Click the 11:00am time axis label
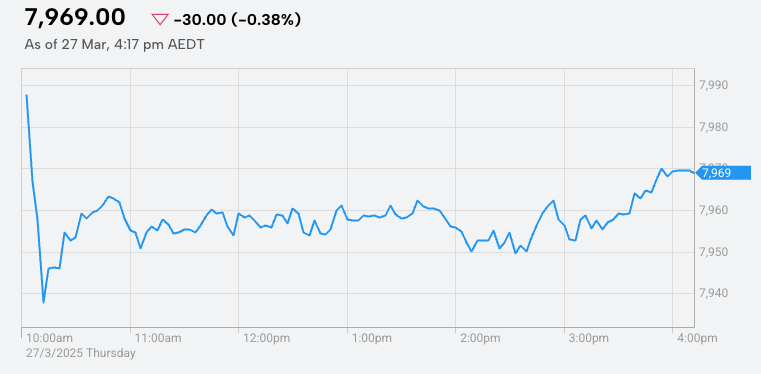This screenshot has width=761, height=374. coord(158,338)
